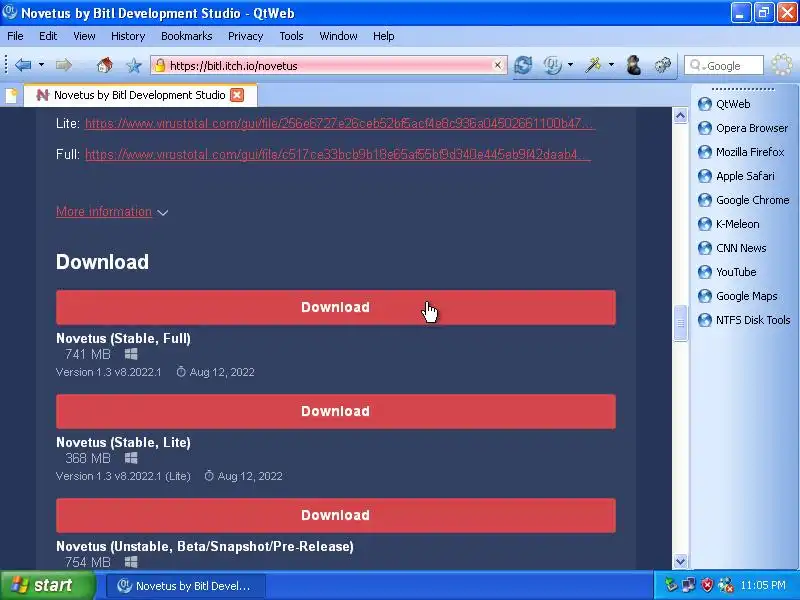800x600 pixels.
Task: Click the 'Version 1.3 v8.2022.1 (Lite)' text
Action: tap(123, 476)
